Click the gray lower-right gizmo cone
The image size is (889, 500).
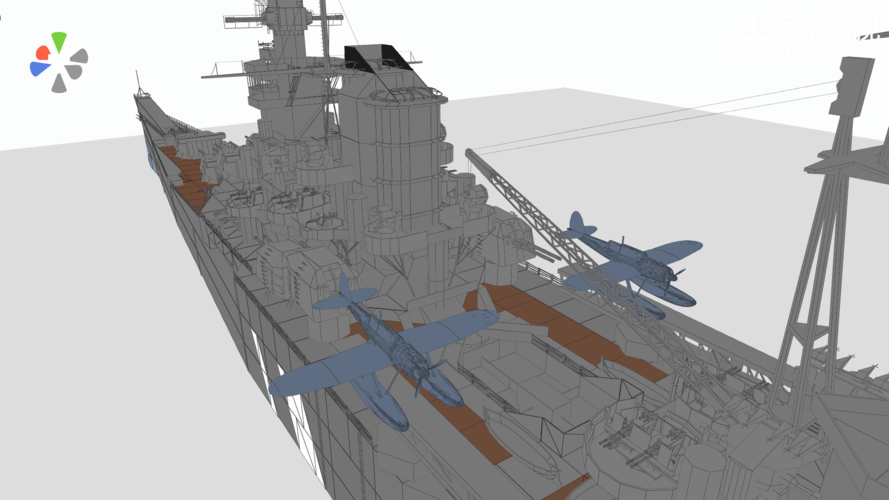[74, 71]
